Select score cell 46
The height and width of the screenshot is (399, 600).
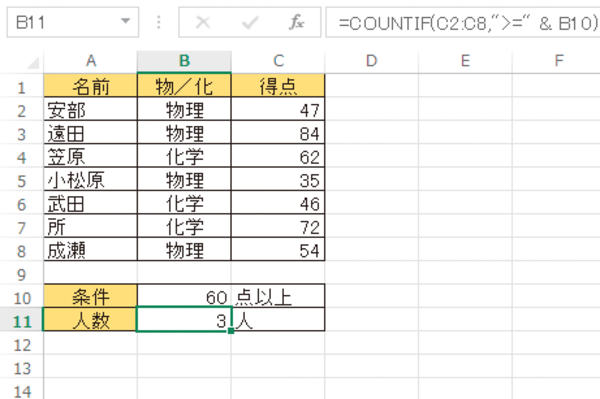pos(278,203)
